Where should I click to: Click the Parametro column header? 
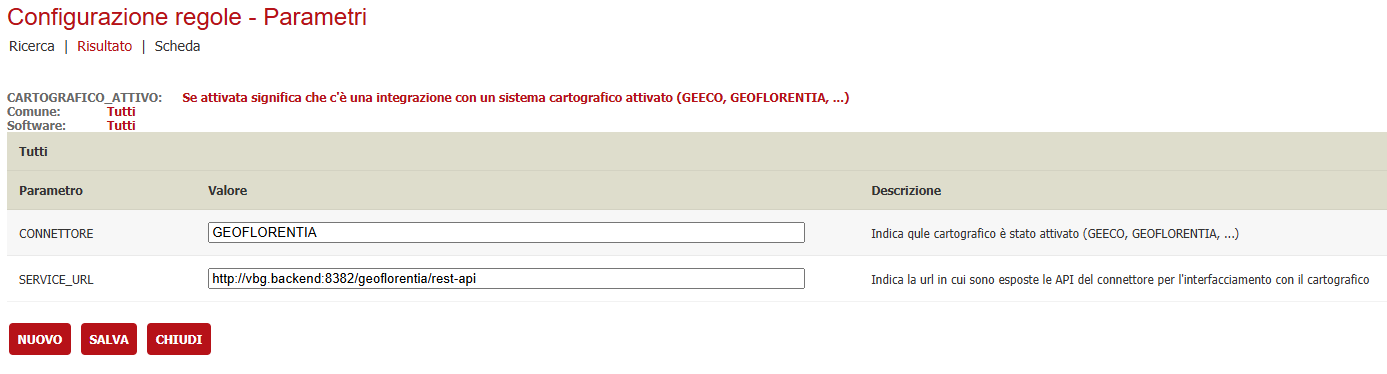pyautogui.click(x=51, y=190)
